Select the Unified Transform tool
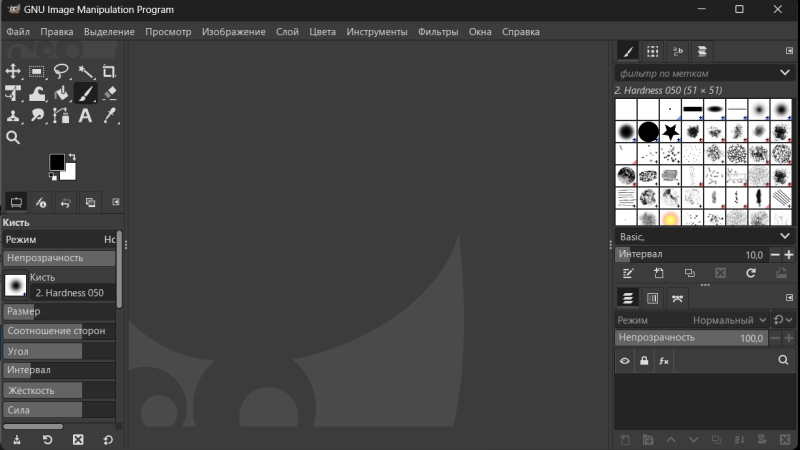 tap(13, 94)
